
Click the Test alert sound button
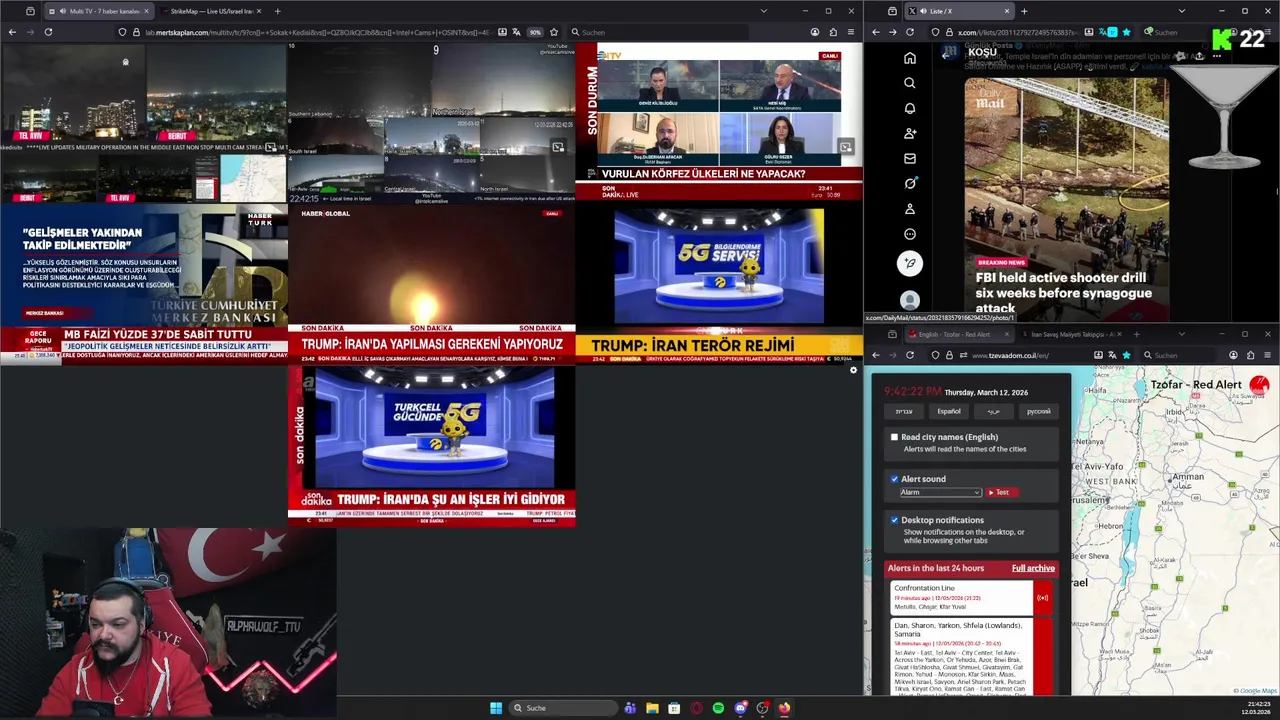(x=1001, y=492)
